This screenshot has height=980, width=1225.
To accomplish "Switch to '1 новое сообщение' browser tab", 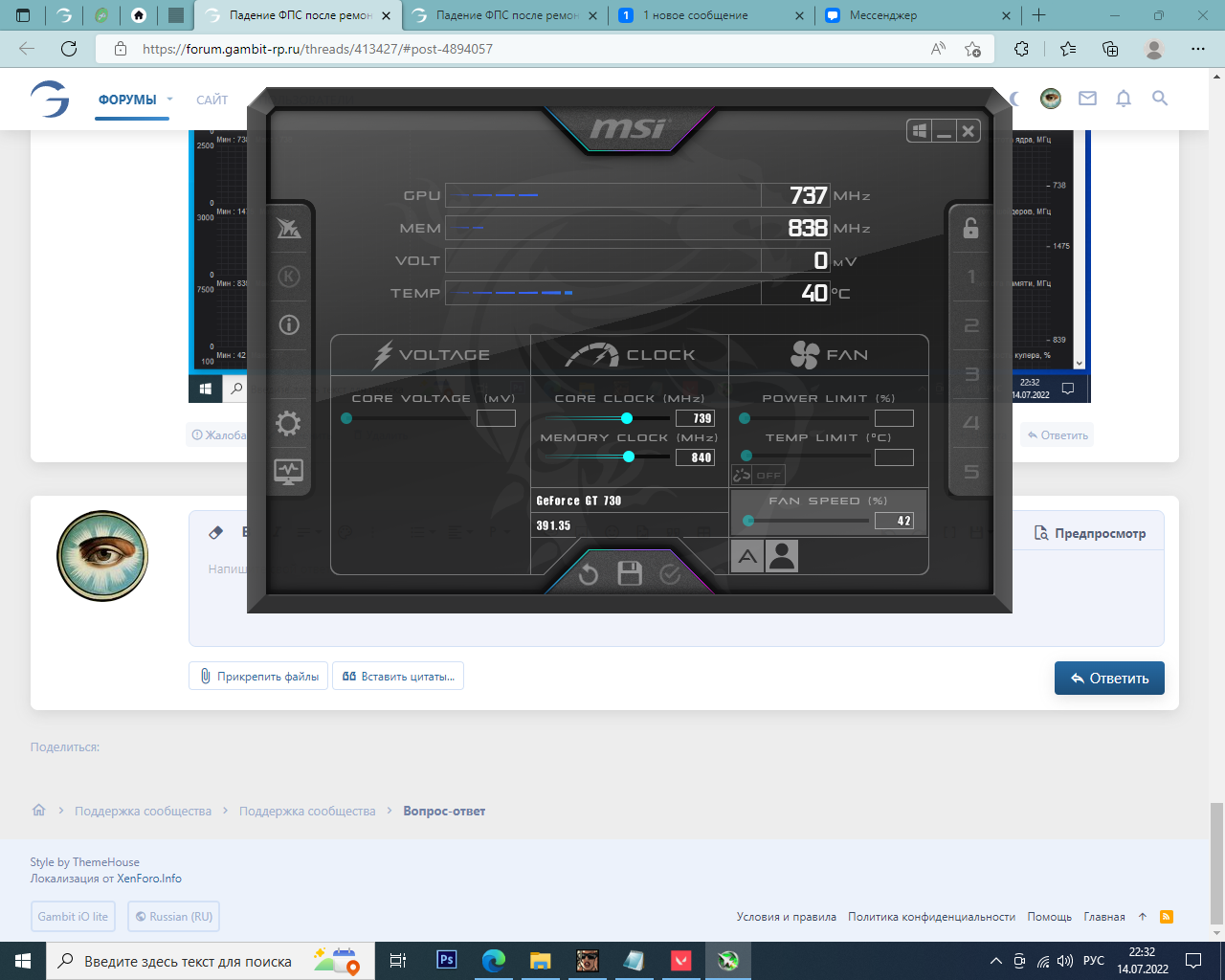I will (710, 15).
